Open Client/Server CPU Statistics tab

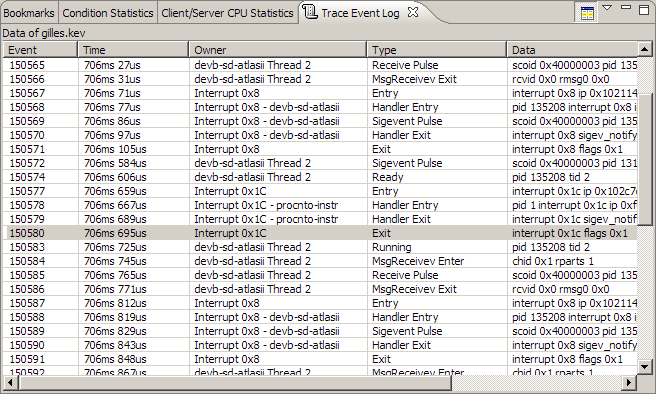(228, 13)
